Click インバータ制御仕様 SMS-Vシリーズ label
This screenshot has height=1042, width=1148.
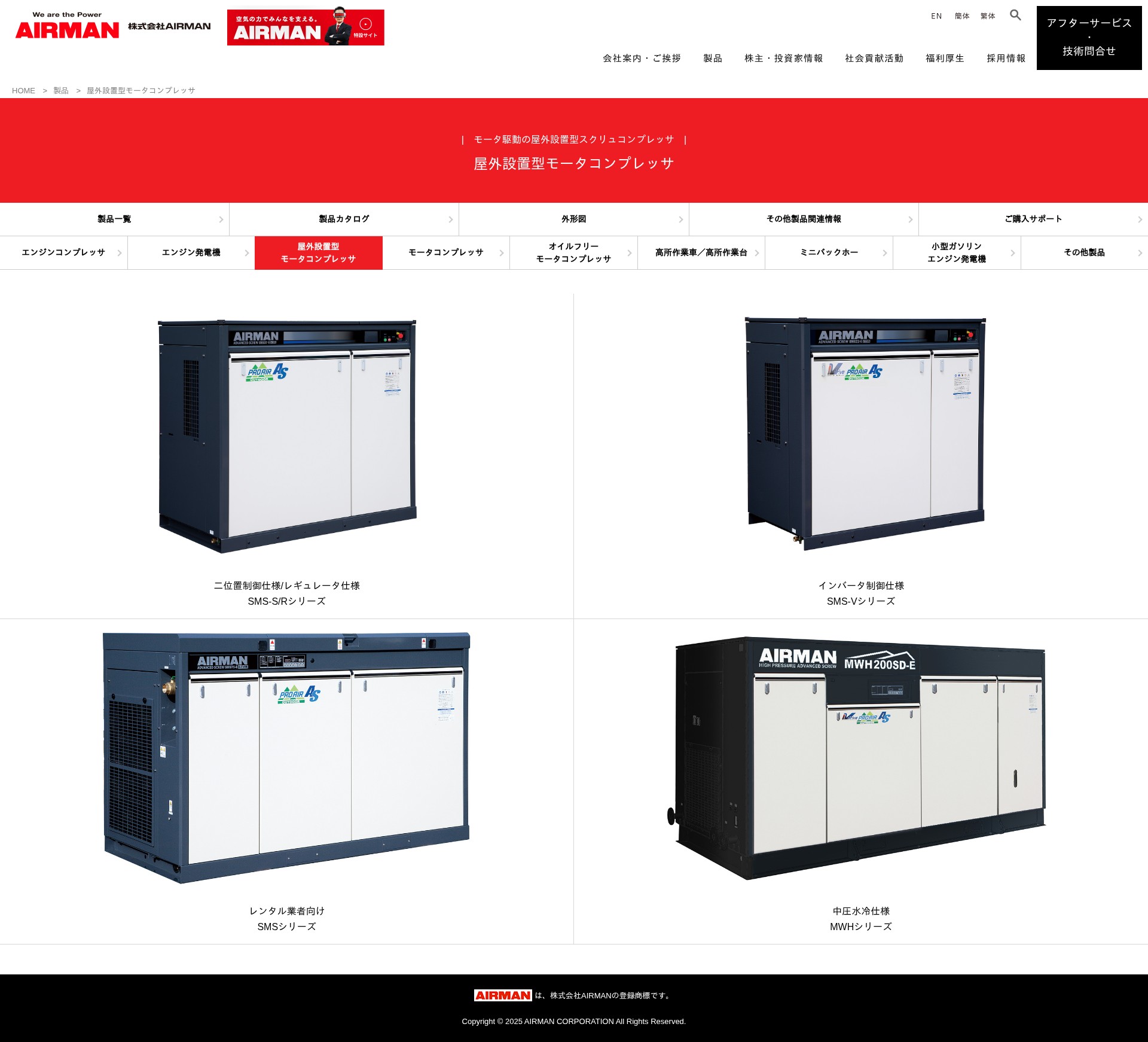pyautogui.click(x=861, y=593)
